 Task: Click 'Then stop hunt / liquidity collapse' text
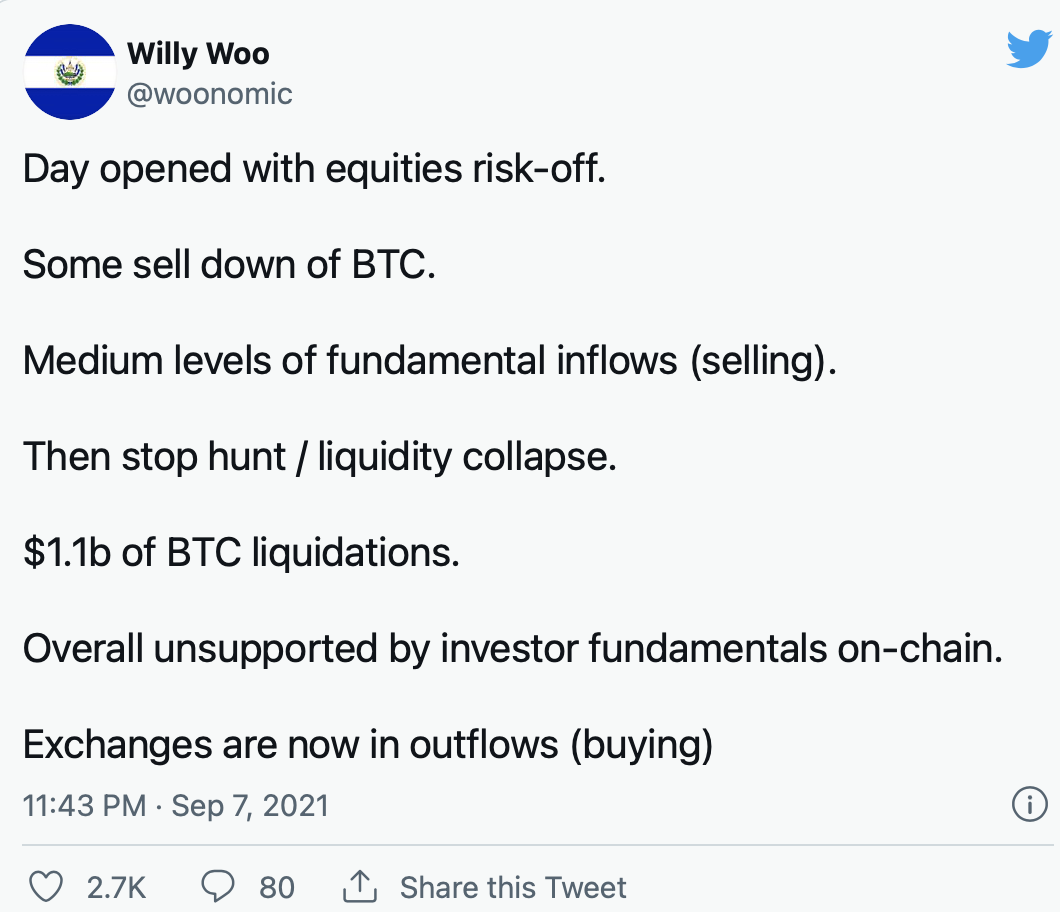pyautogui.click(x=320, y=456)
